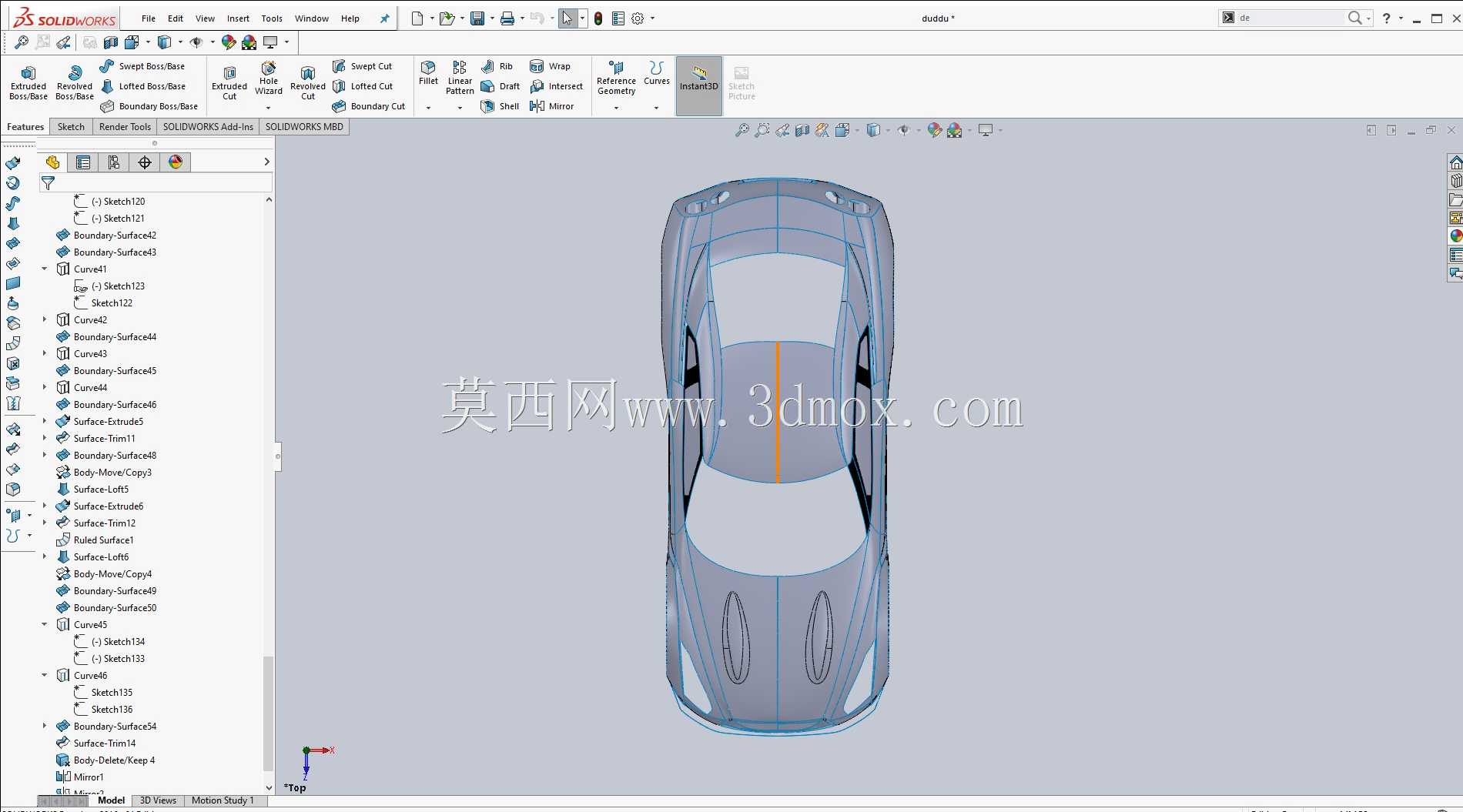Image resolution: width=1463 pixels, height=812 pixels.
Task: Toggle Instant3D mode
Action: pos(699,85)
